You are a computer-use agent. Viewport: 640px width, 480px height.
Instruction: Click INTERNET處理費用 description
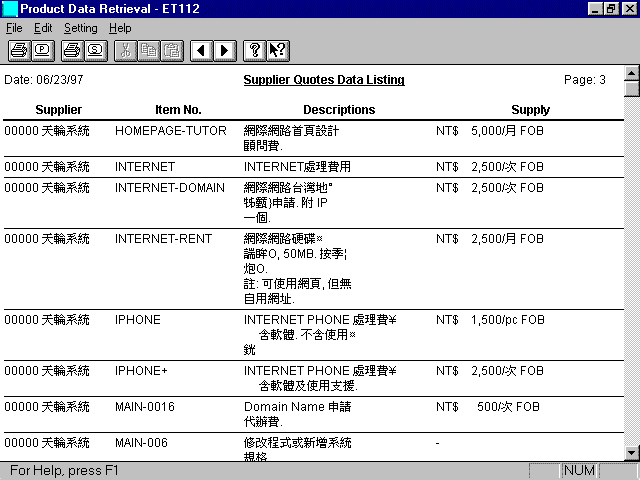297,167
